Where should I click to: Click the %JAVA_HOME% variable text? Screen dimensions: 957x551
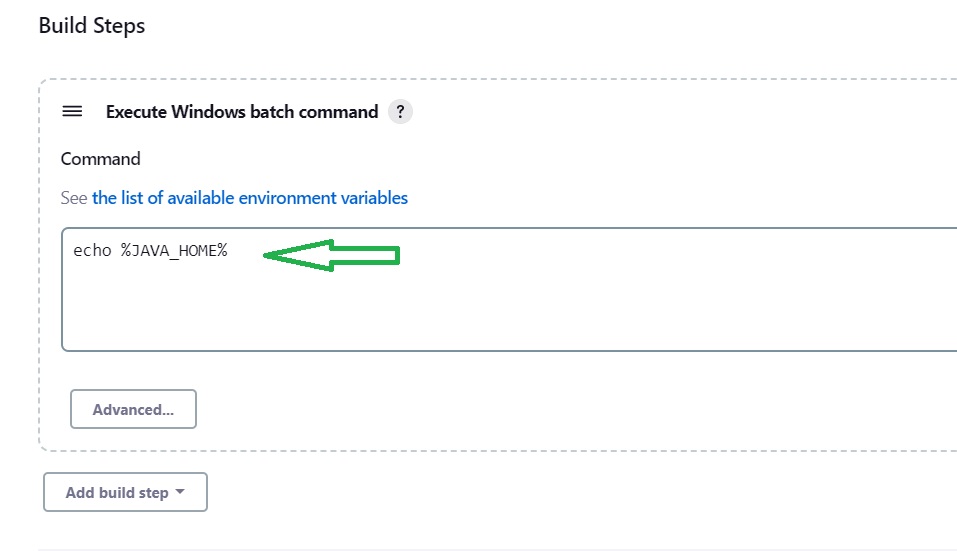coord(174,251)
